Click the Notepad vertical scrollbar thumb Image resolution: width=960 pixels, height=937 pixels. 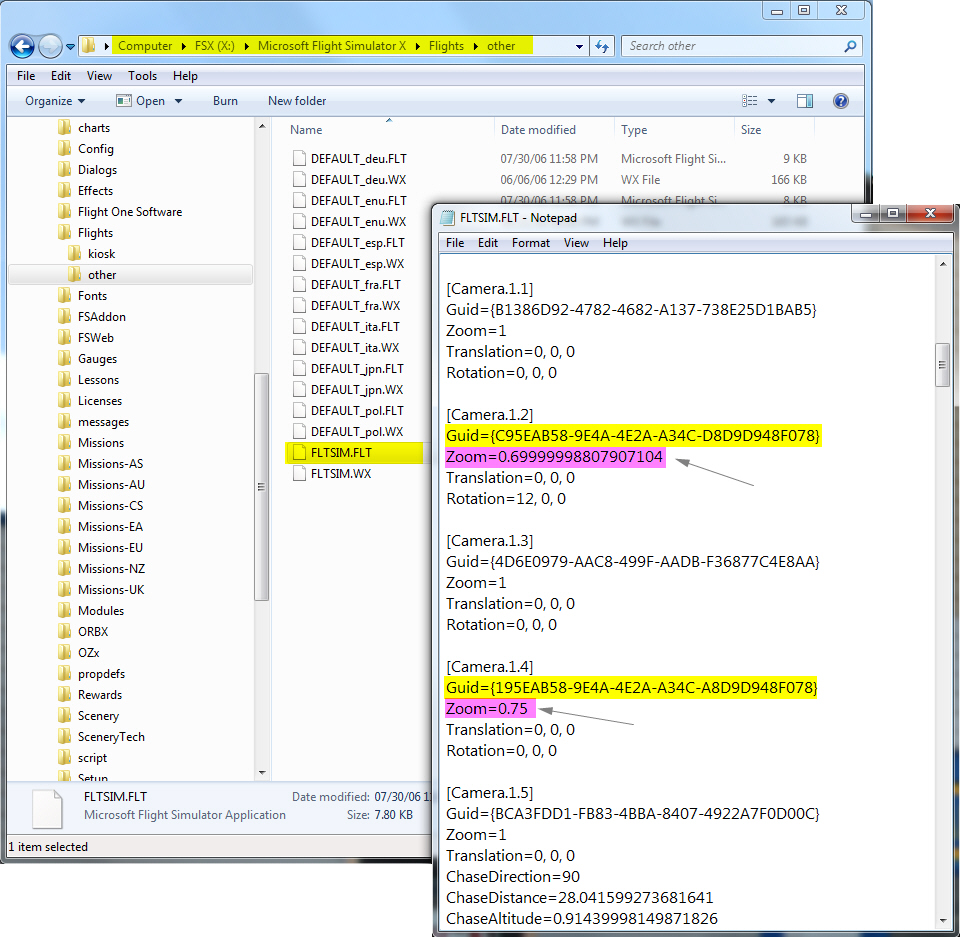click(942, 365)
